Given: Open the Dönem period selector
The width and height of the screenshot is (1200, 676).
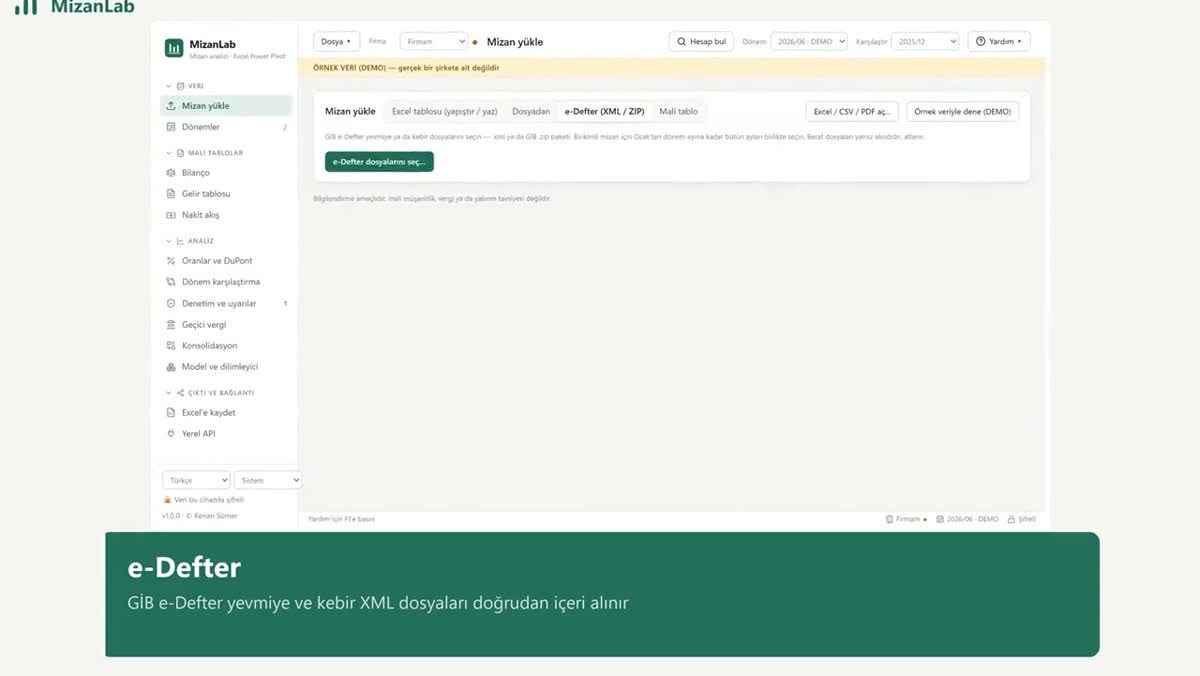Looking at the screenshot, I should (809, 42).
